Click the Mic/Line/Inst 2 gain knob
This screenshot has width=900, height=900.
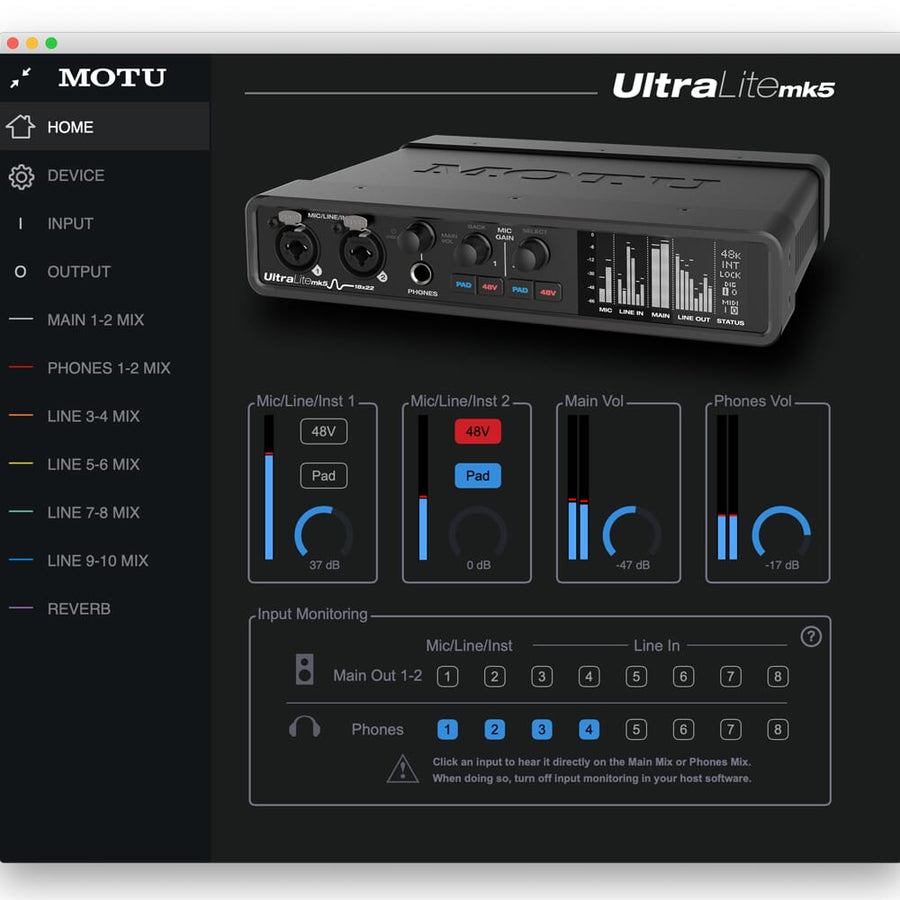[478, 533]
